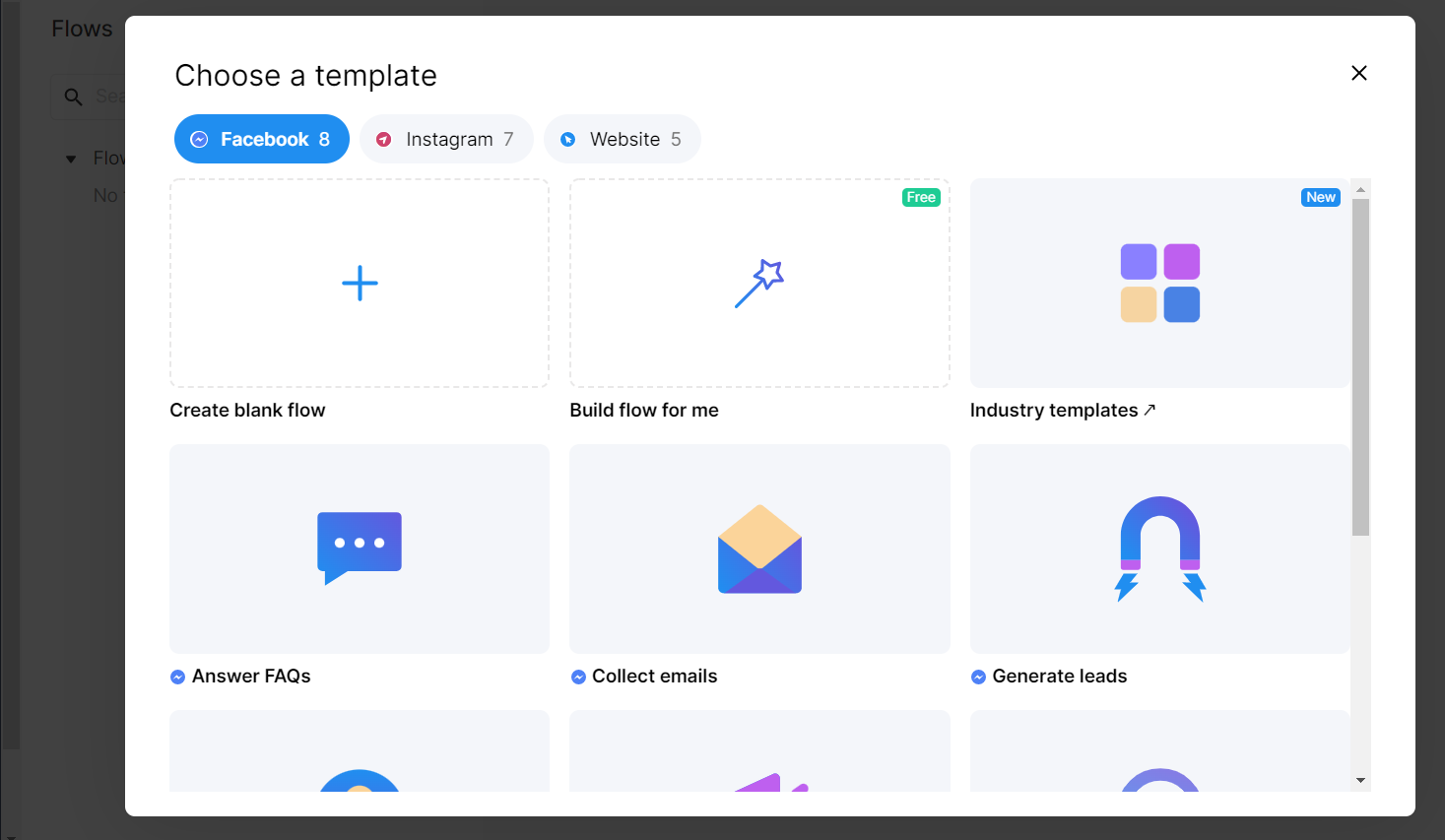This screenshot has width=1445, height=840.
Task: Click the magic wand Build flow icon
Action: [x=759, y=284]
